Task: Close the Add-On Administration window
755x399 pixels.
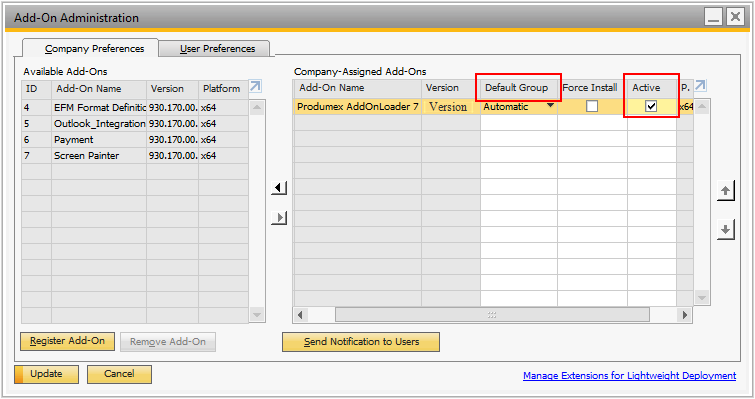Action: point(735,17)
